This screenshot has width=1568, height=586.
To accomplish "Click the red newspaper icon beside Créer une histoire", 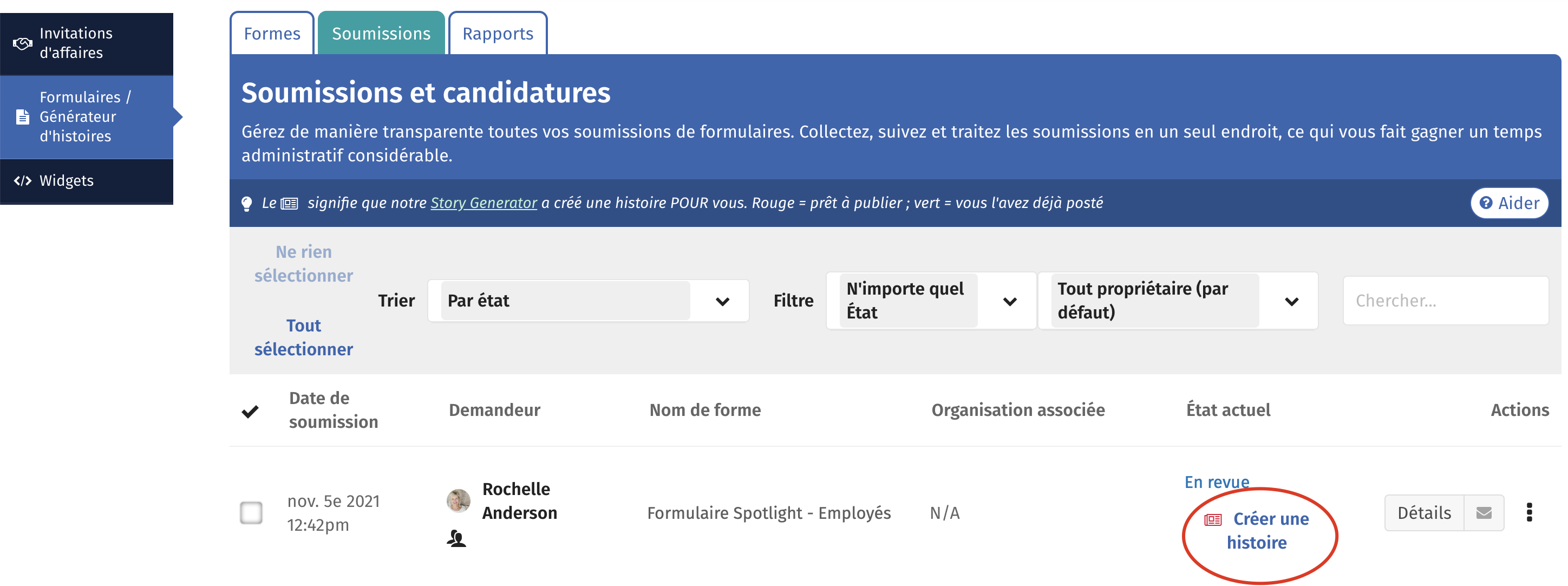I will pyautogui.click(x=1212, y=519).
